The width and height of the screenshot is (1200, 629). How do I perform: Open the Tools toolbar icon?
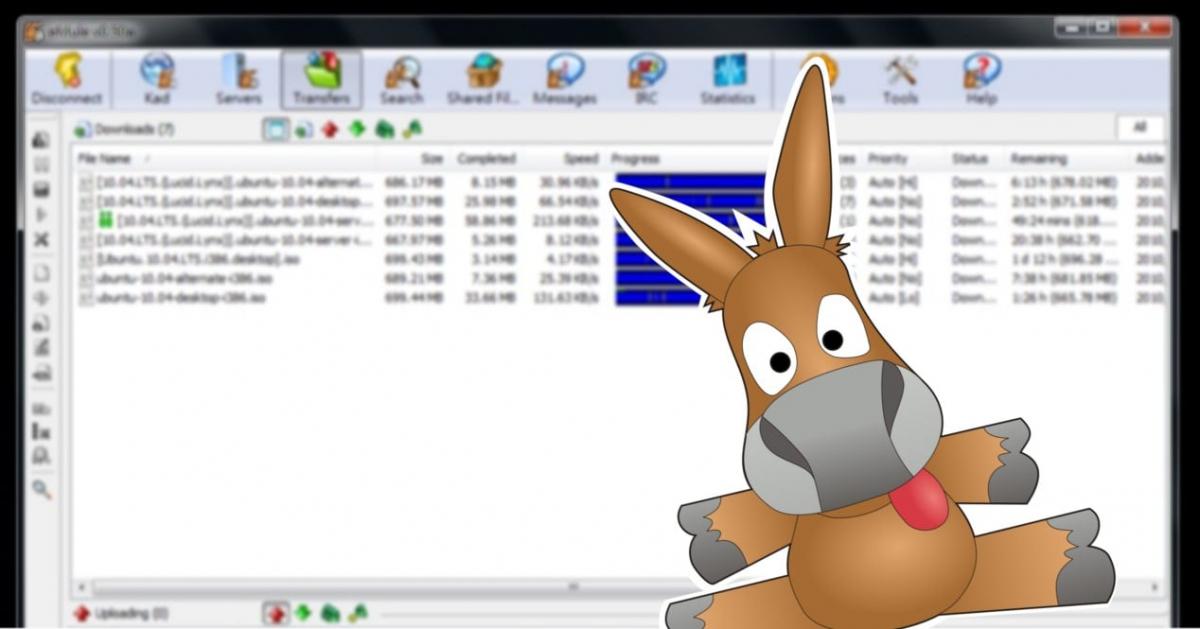pyautogui.click(x=897, y=75)
